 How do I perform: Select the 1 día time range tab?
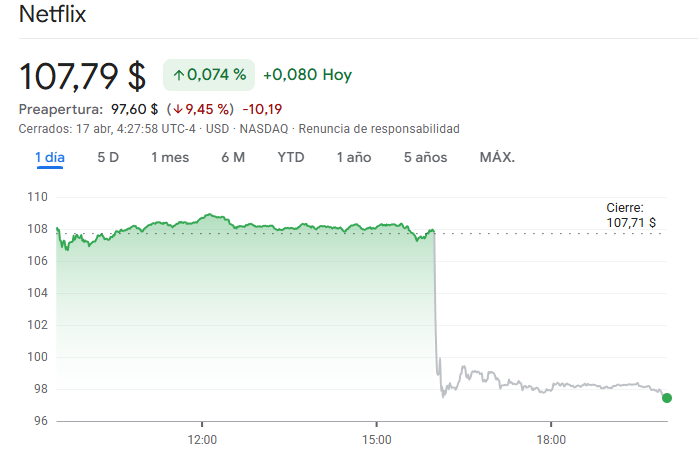click(x=49, y=157)
